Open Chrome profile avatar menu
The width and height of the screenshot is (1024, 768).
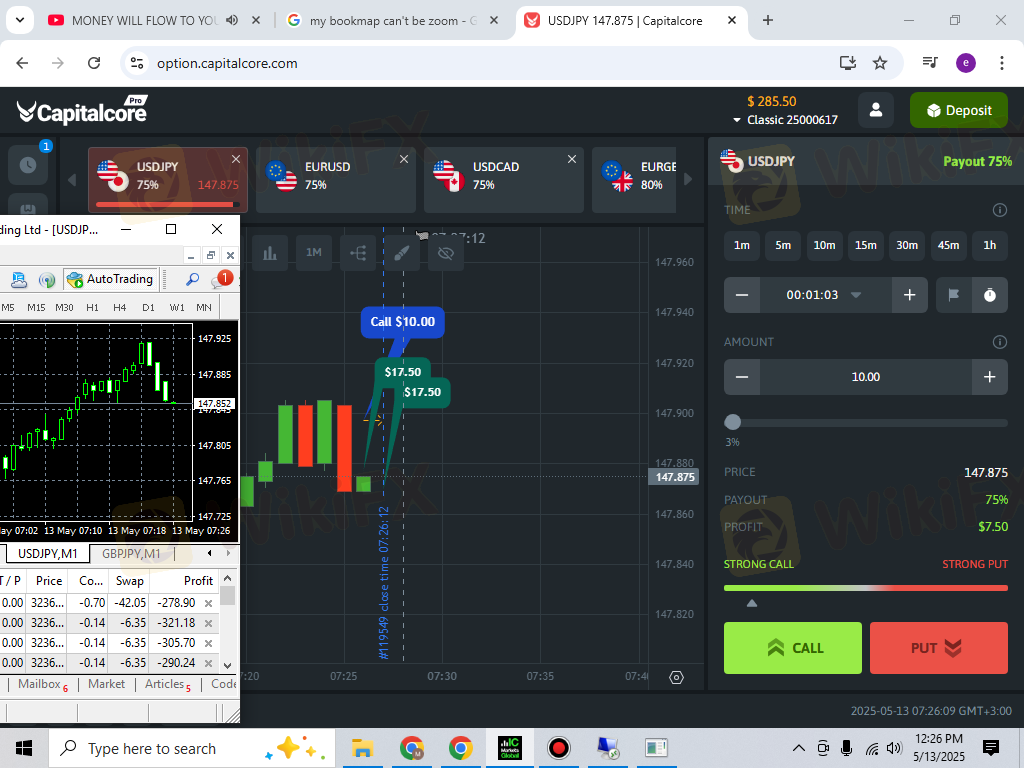pyautogui.click(x=966, y=63)
